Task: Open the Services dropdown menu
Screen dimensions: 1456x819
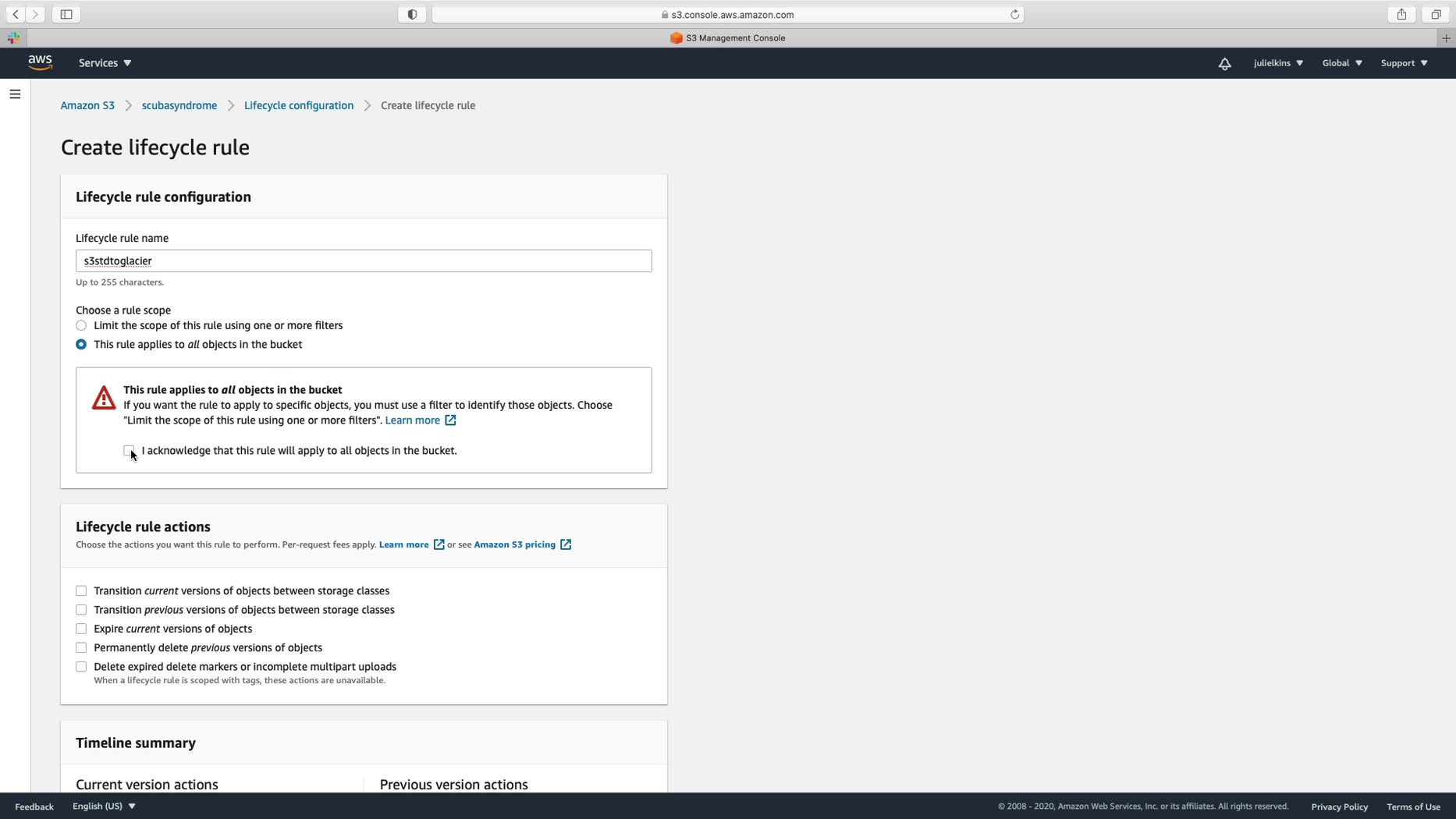Action: (x=105, y=63)
